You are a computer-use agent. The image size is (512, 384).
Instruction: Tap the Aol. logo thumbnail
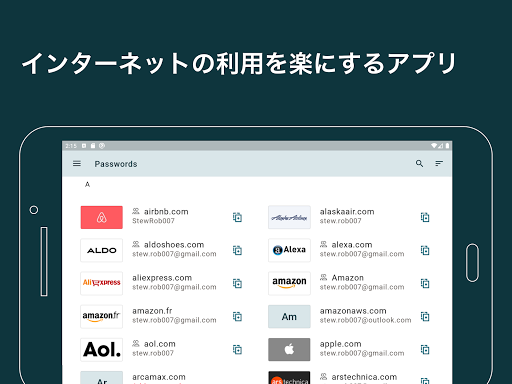tap(102, 350)
